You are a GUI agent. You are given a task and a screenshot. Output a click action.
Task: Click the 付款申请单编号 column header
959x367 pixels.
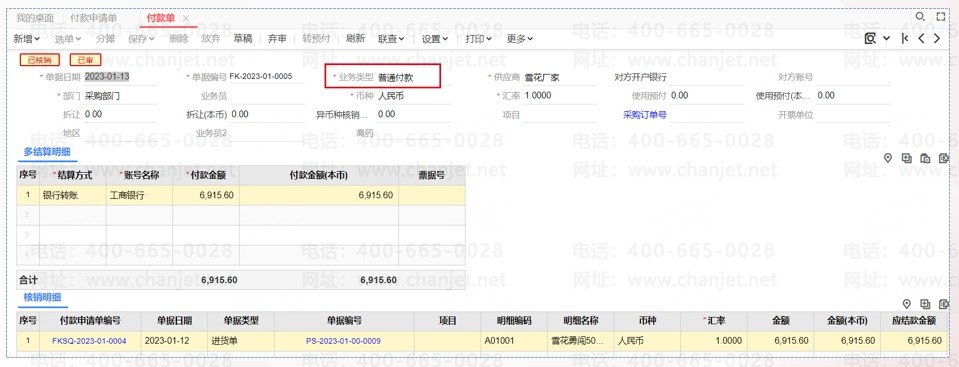(90, 321)
